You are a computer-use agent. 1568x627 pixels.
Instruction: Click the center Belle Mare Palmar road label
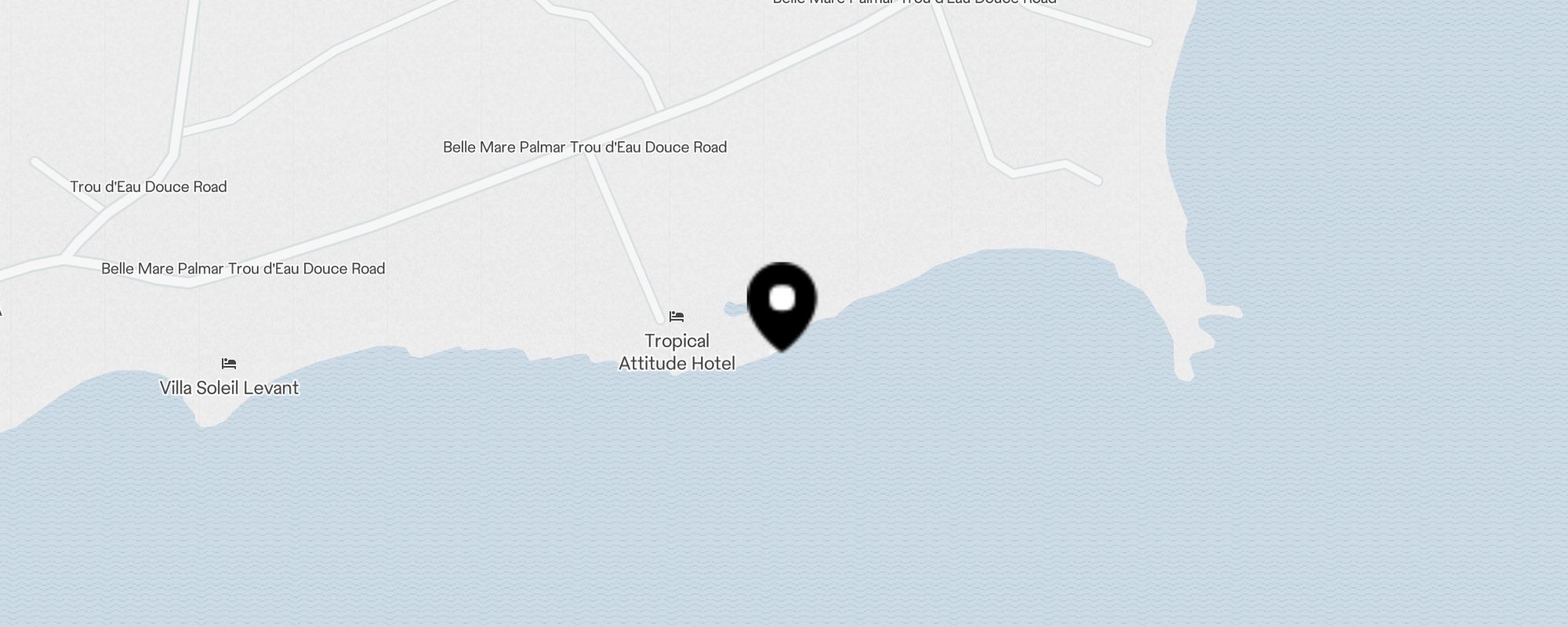point(585,147)
